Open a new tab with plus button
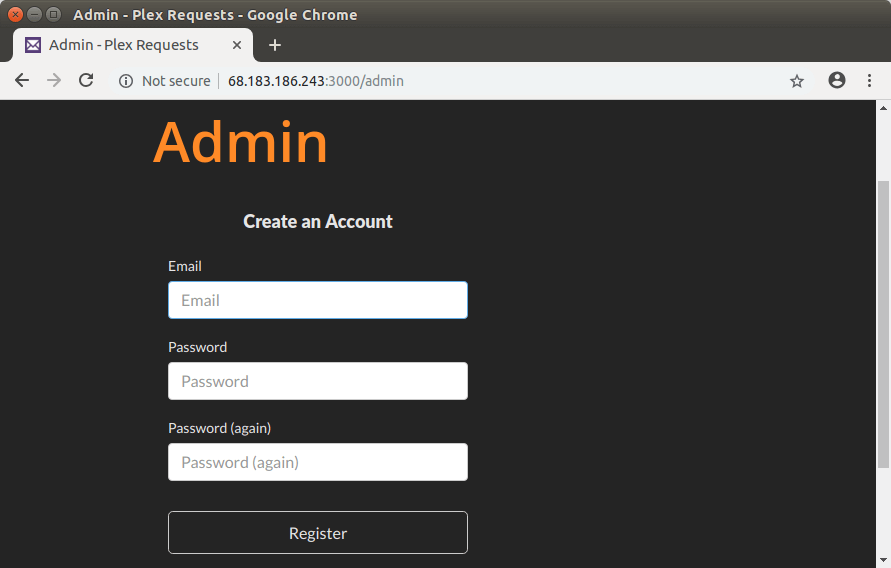This screenshot has height=568, width=891. pos(275,45)
